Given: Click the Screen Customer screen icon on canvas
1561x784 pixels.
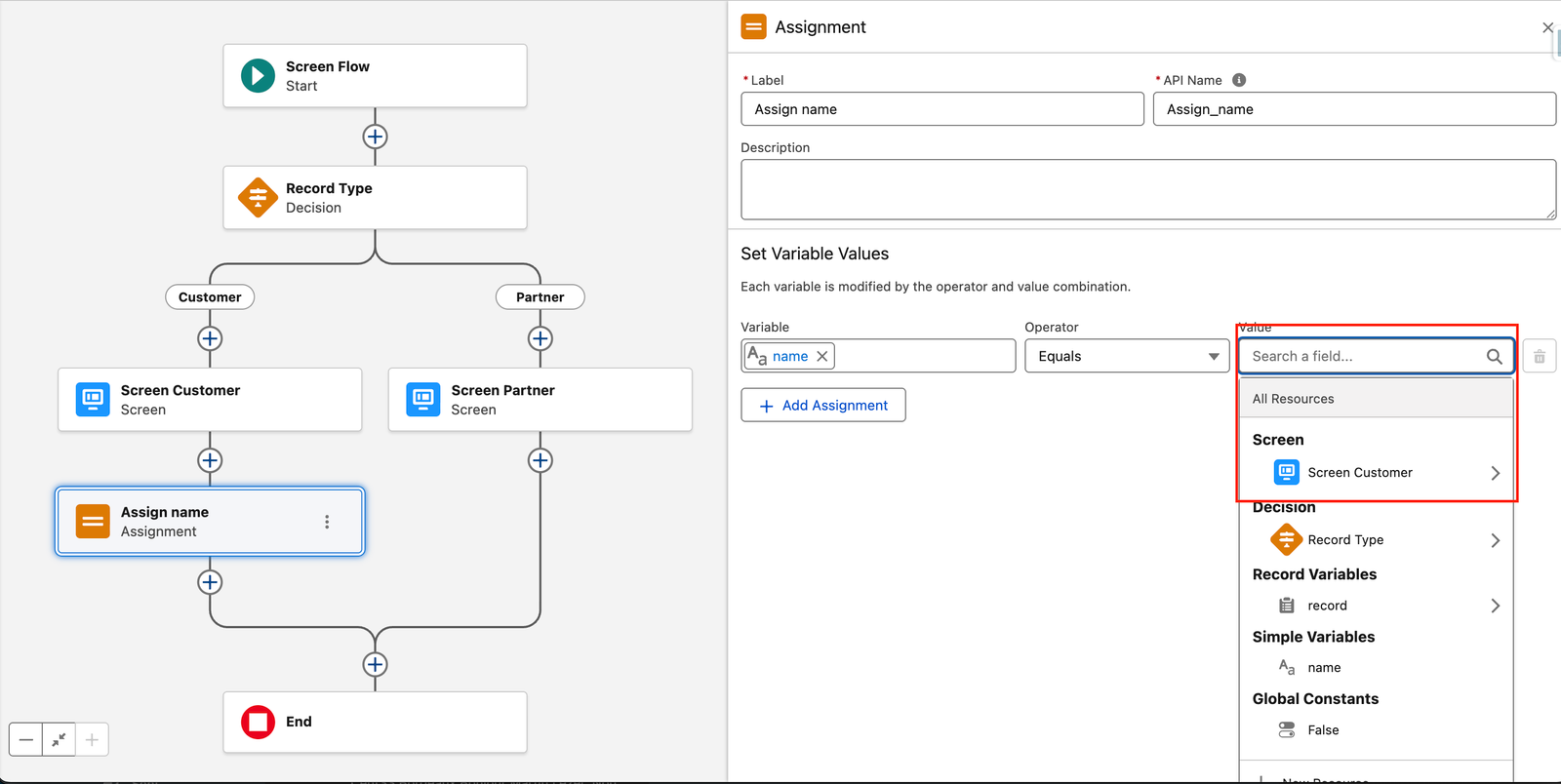Looking at the screenshot, I should [x=93, y=399].
